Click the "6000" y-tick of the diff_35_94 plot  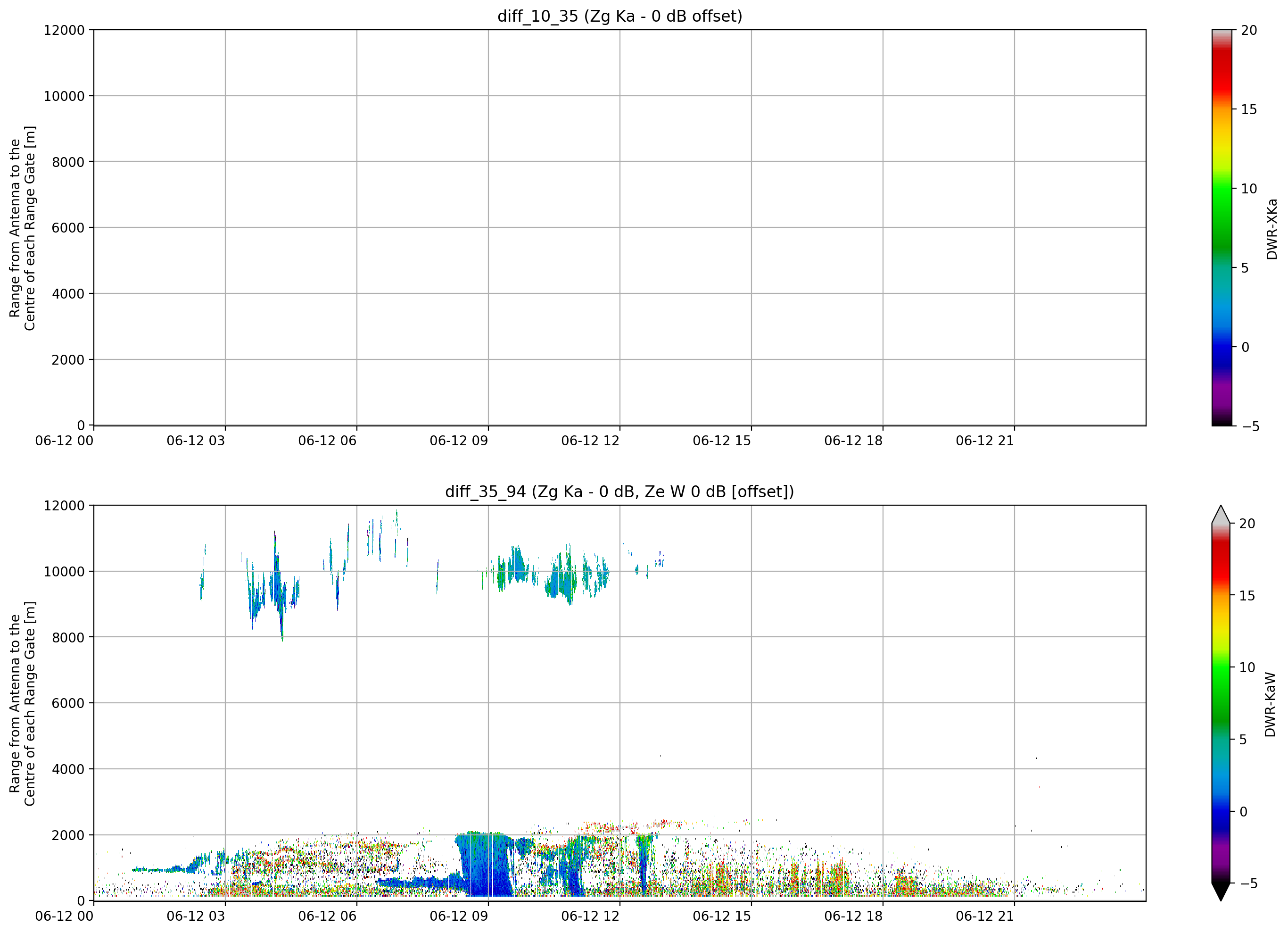pos(68,703)
